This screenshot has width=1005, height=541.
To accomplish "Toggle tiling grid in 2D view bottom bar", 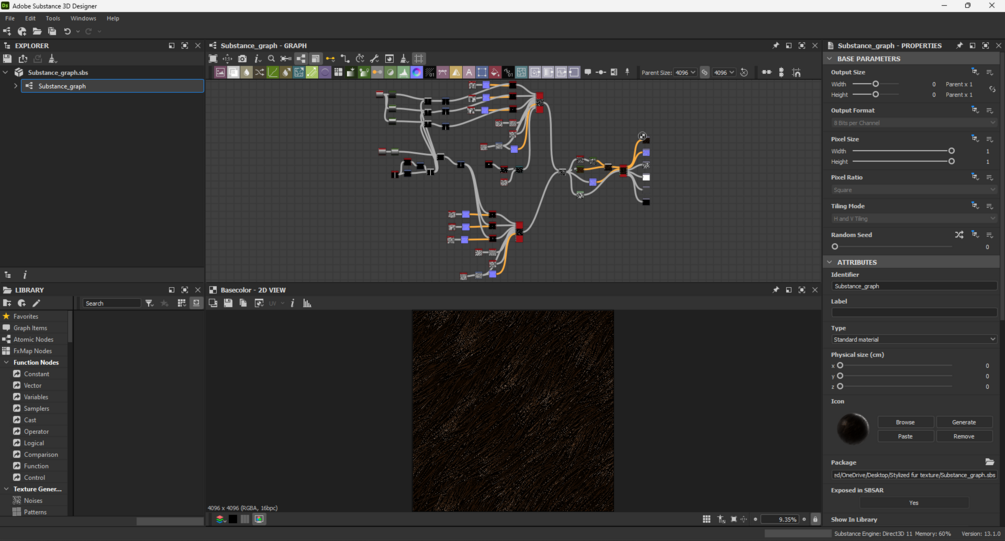I will (x=706, y=519).
